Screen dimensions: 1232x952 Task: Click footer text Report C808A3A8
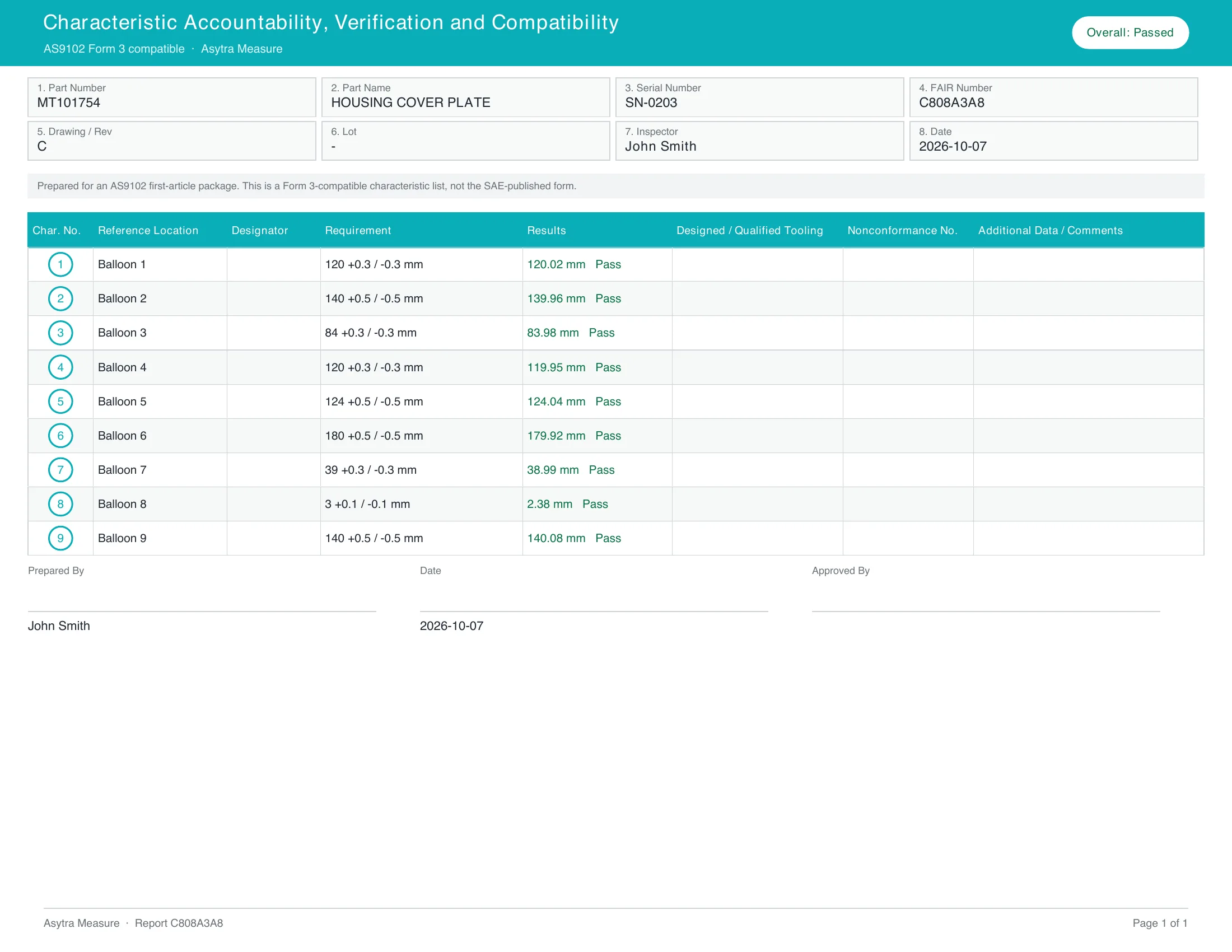click(x=178, y=923)
